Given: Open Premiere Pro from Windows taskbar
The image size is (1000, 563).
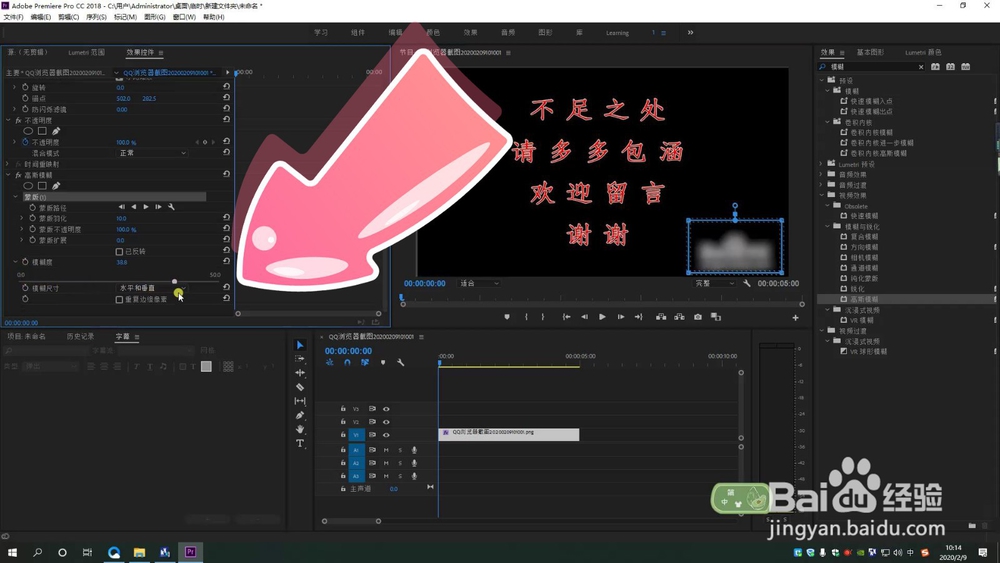Looking at the screenshot, I should (190, 552).
